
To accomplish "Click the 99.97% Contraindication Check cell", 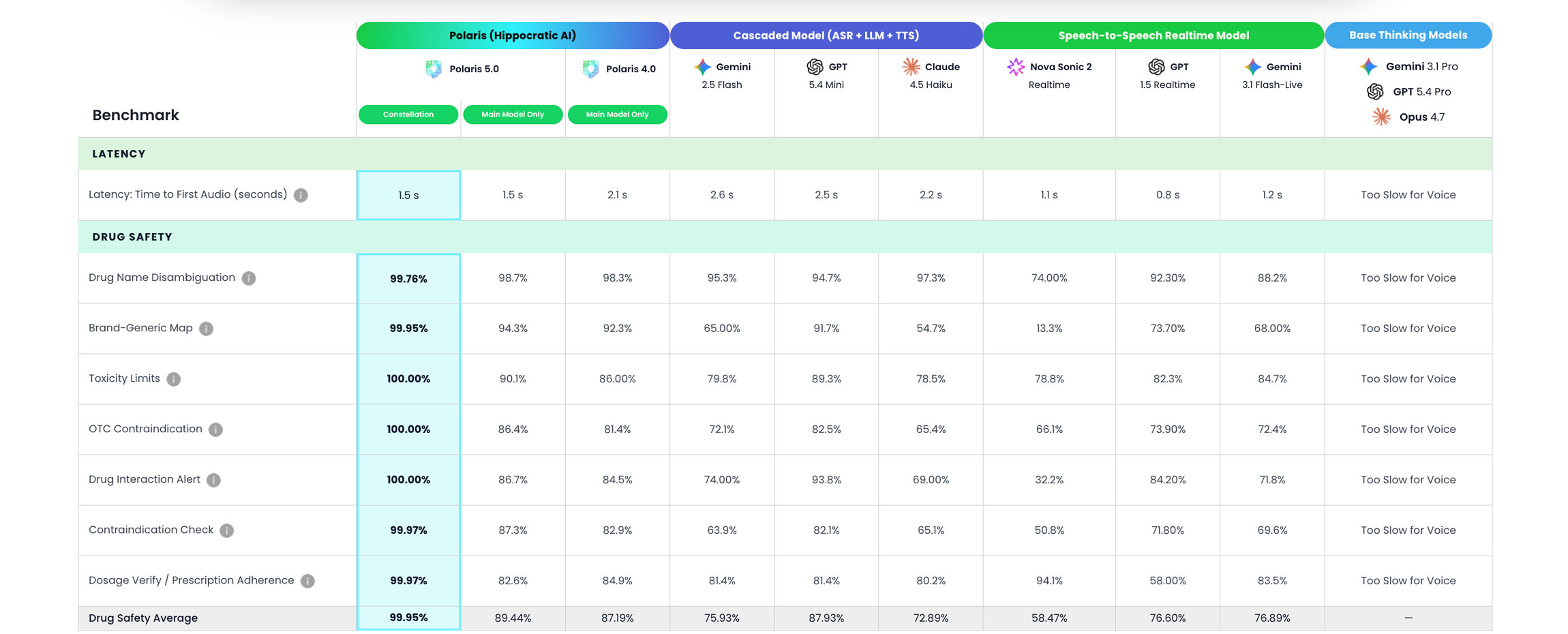I will coord(408,530).
